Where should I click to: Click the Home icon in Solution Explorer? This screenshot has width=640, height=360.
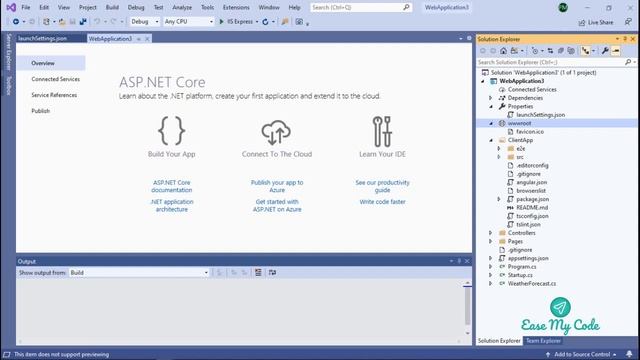click(503, 51)
